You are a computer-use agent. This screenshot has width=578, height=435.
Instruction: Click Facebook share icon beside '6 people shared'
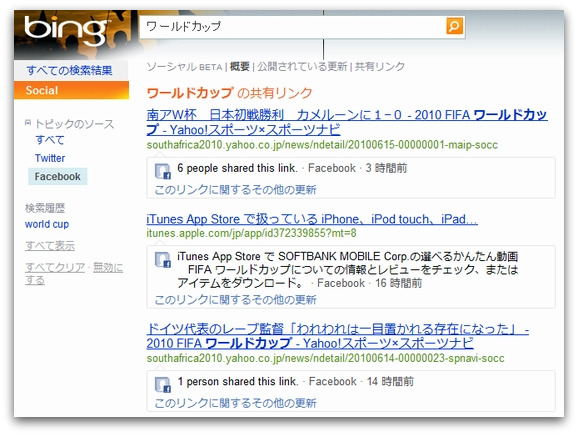pos(162,171)
